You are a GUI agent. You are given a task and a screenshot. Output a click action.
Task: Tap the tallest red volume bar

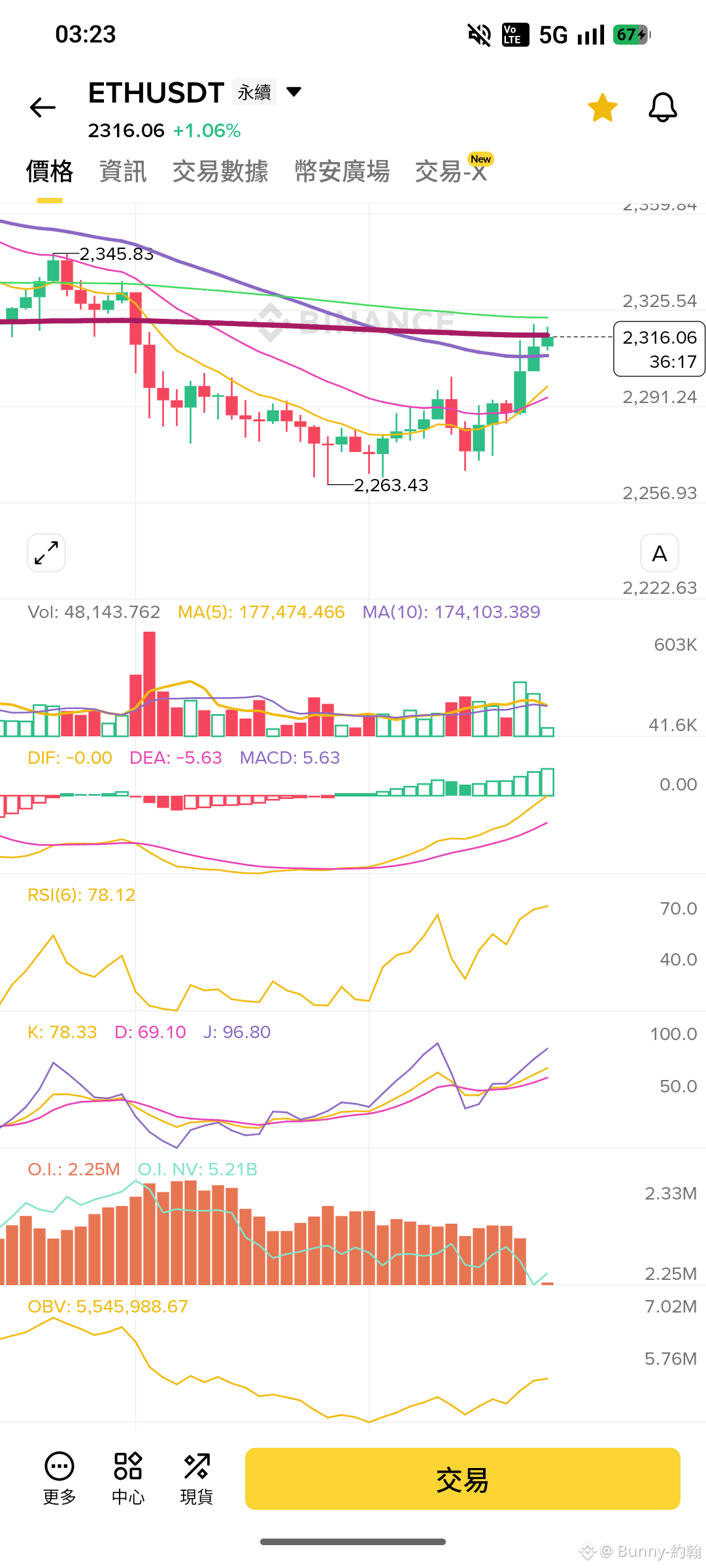(149, 683)
